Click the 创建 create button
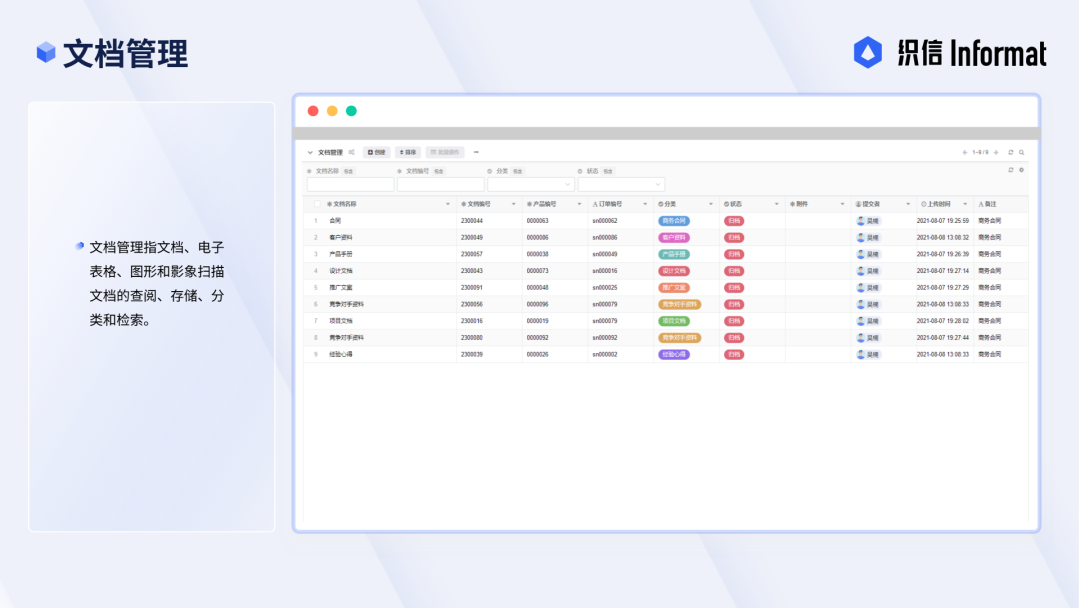The width and height of the screenshot is (1080, 608). point(377,152)
